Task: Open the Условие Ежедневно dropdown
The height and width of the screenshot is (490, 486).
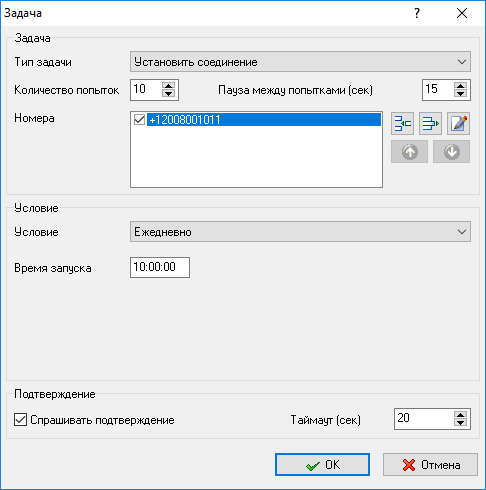Action: (300, 232)
